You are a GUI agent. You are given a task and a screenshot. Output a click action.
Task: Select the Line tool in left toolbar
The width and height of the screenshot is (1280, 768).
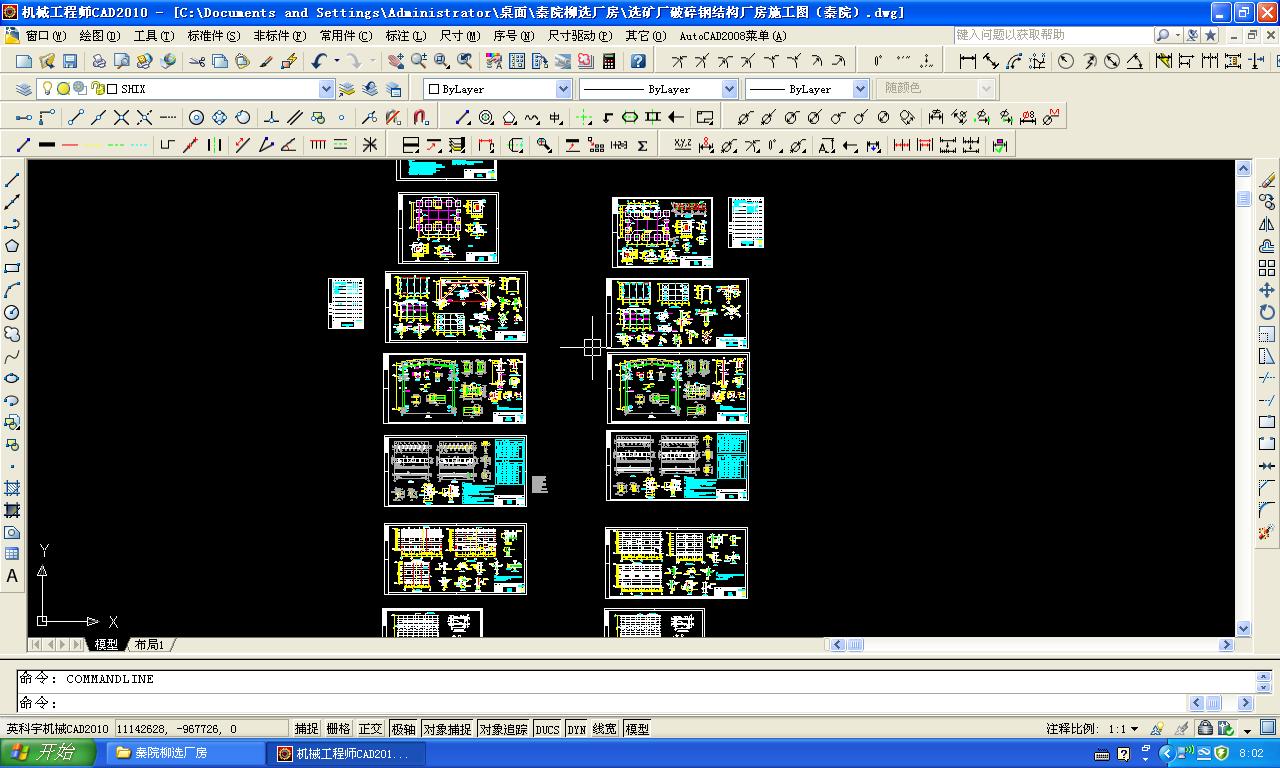point(12,180)
